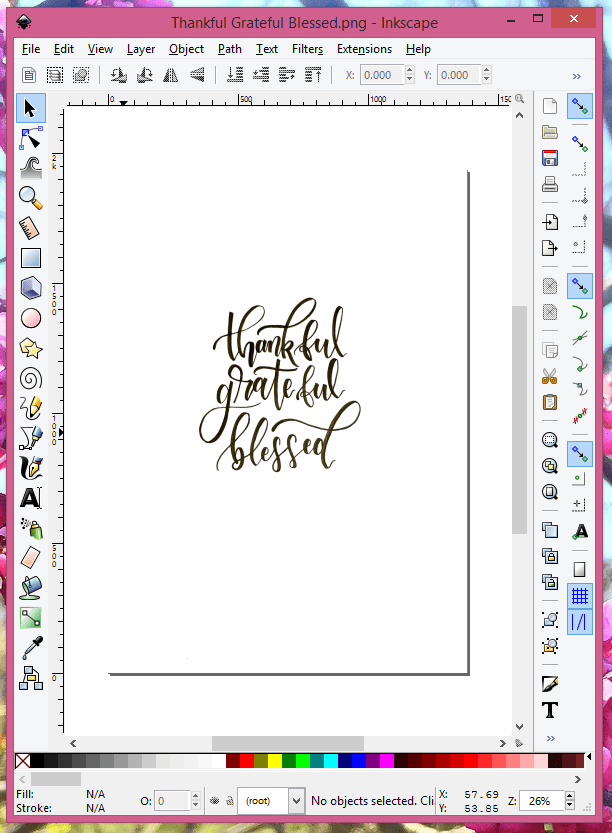Increase the zoom percentage spinner
This screenshot has width=612, height=833.
coord(570,796)
